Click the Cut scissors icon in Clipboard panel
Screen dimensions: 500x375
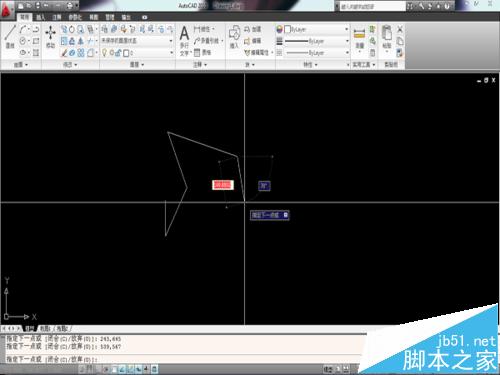pyautogui.click(x=400, y=29)
